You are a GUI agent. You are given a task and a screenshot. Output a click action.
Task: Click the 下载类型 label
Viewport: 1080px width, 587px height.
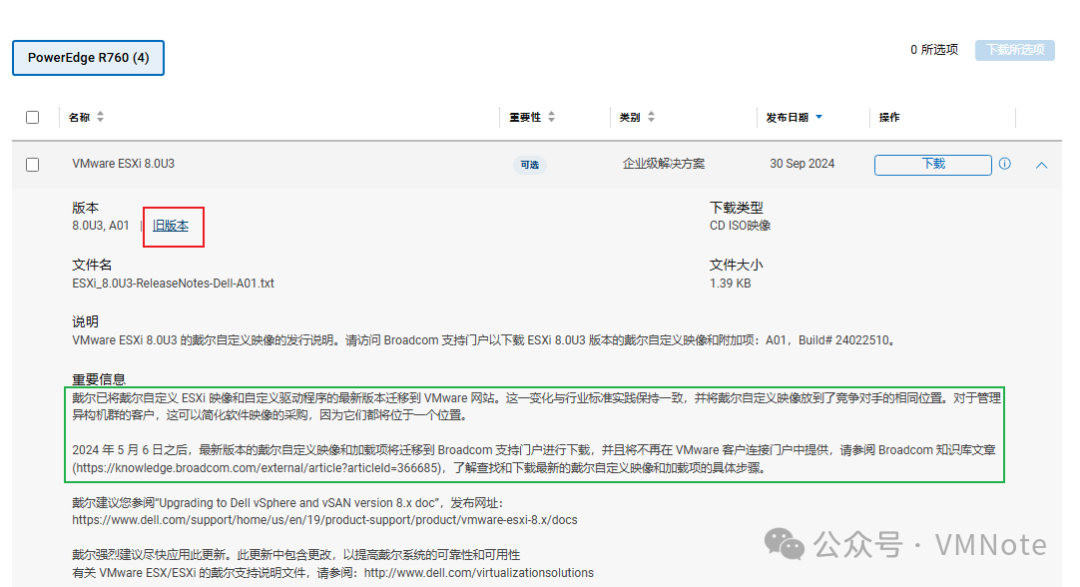[736, 207]
